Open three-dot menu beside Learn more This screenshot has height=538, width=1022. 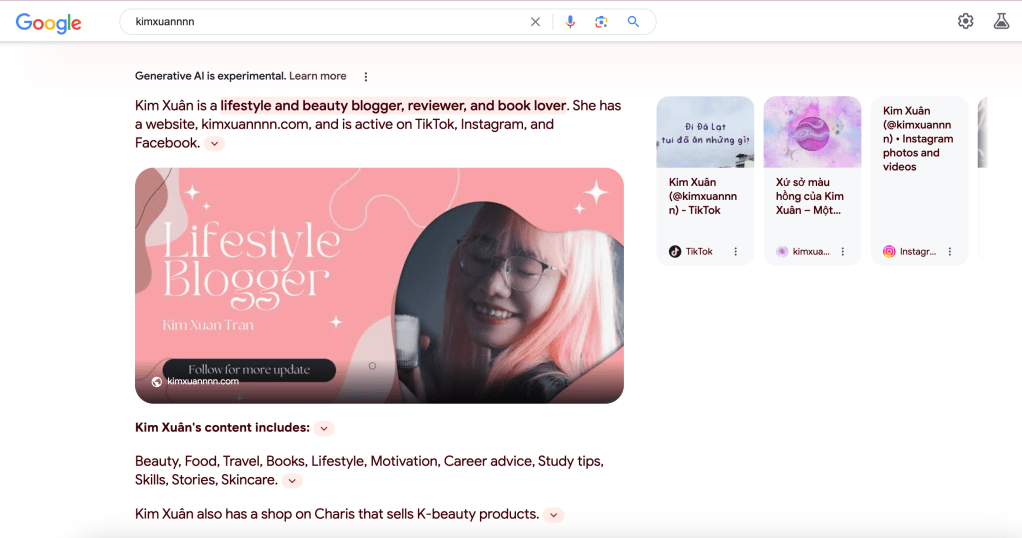(x=366, y=77)
